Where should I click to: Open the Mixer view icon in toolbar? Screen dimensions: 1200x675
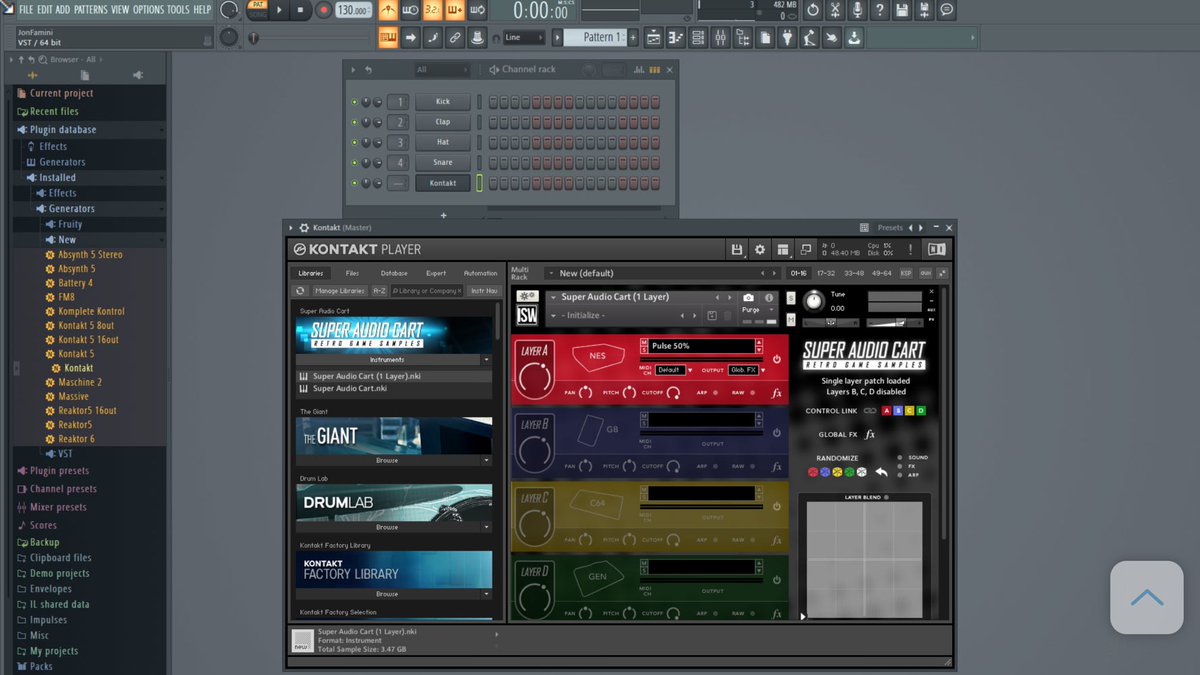tap(720, 37)
